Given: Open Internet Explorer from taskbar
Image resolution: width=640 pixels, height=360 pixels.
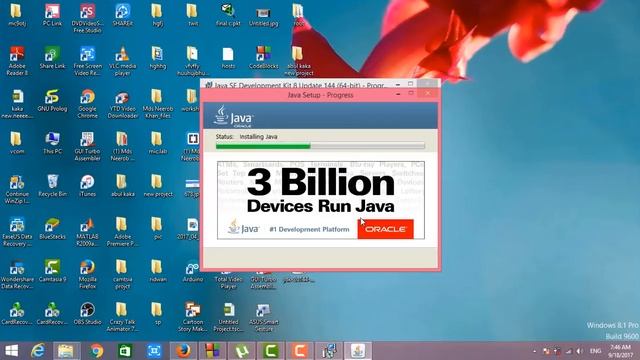Looking at the screenshot, I should pos(38,351).
